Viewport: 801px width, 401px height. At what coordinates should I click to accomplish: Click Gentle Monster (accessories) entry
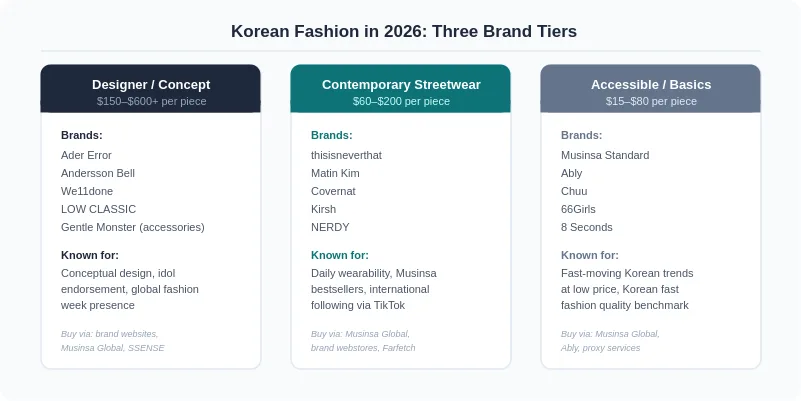[133, 227]
